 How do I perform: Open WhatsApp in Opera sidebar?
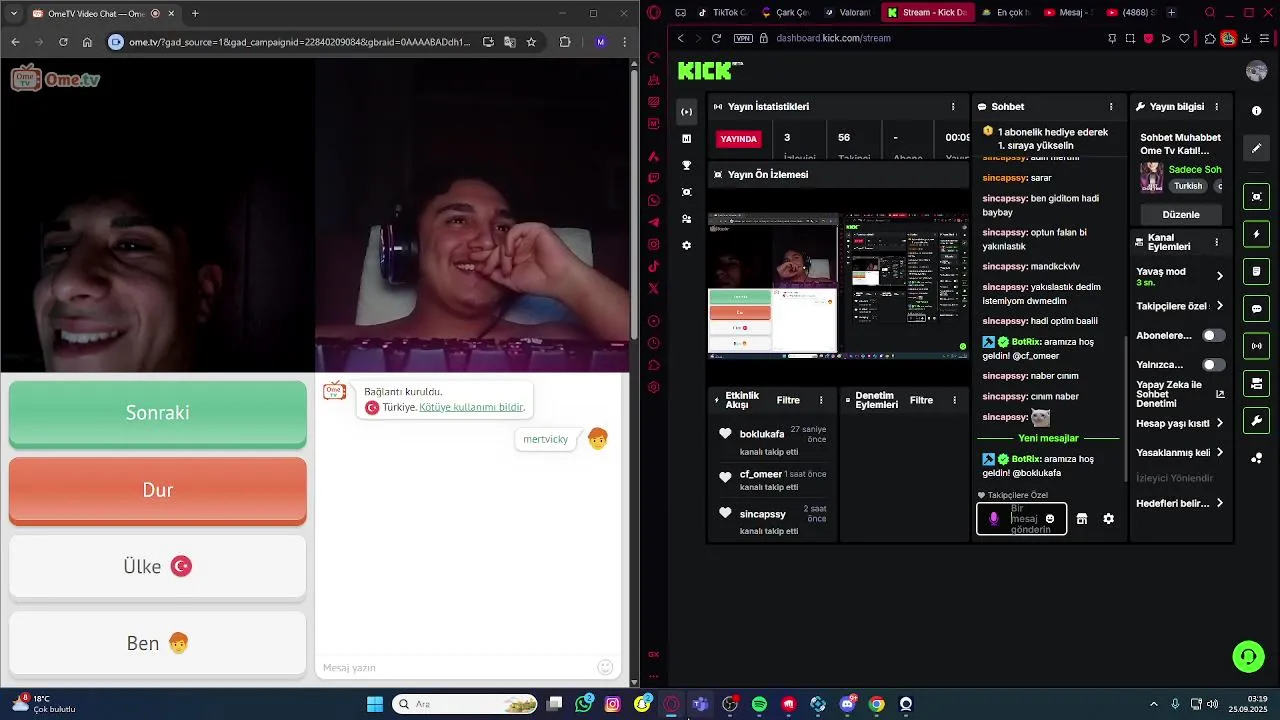pos(654,201)
